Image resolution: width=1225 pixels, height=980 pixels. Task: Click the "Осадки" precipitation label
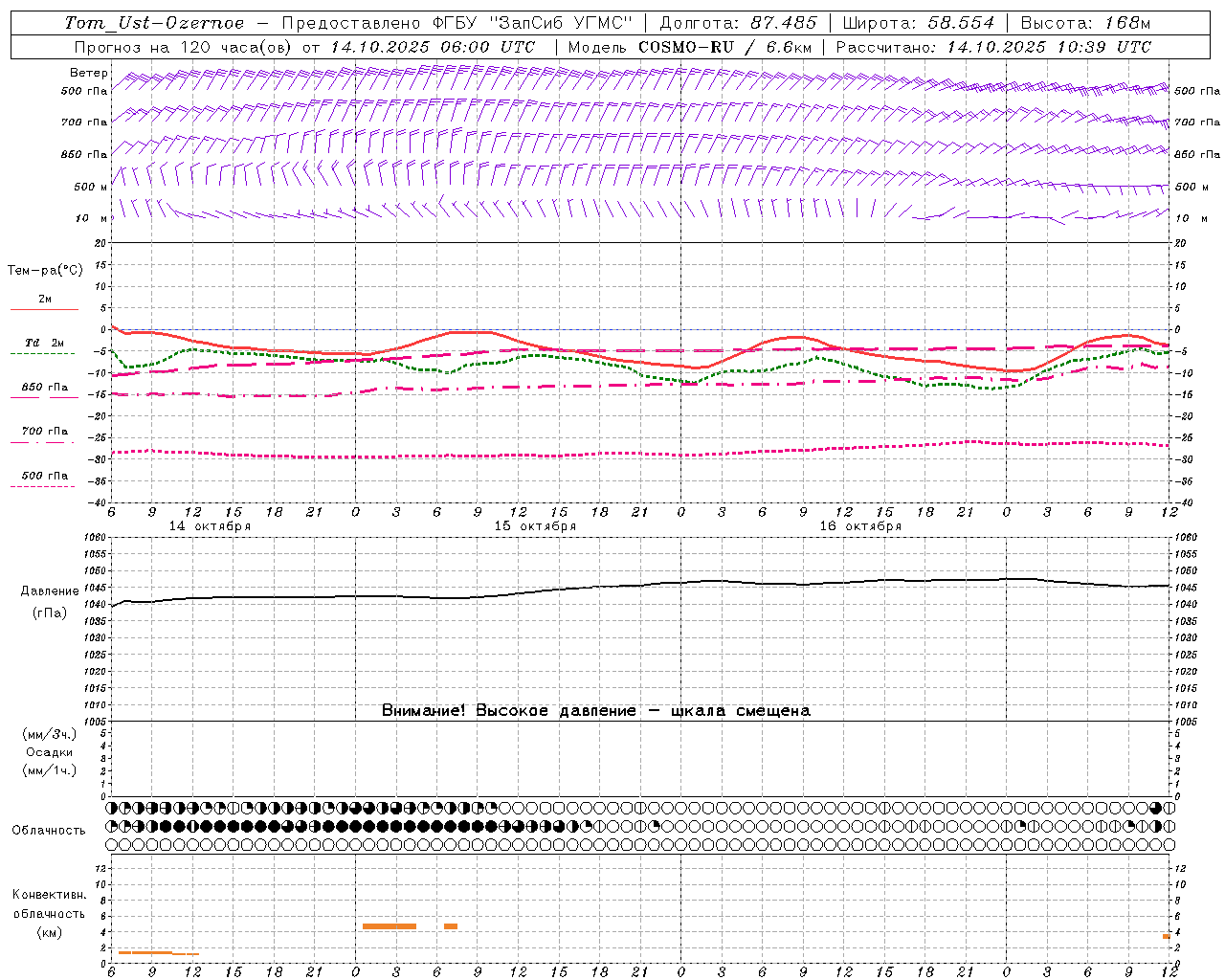pyautogui.click(x=49, y=752)
